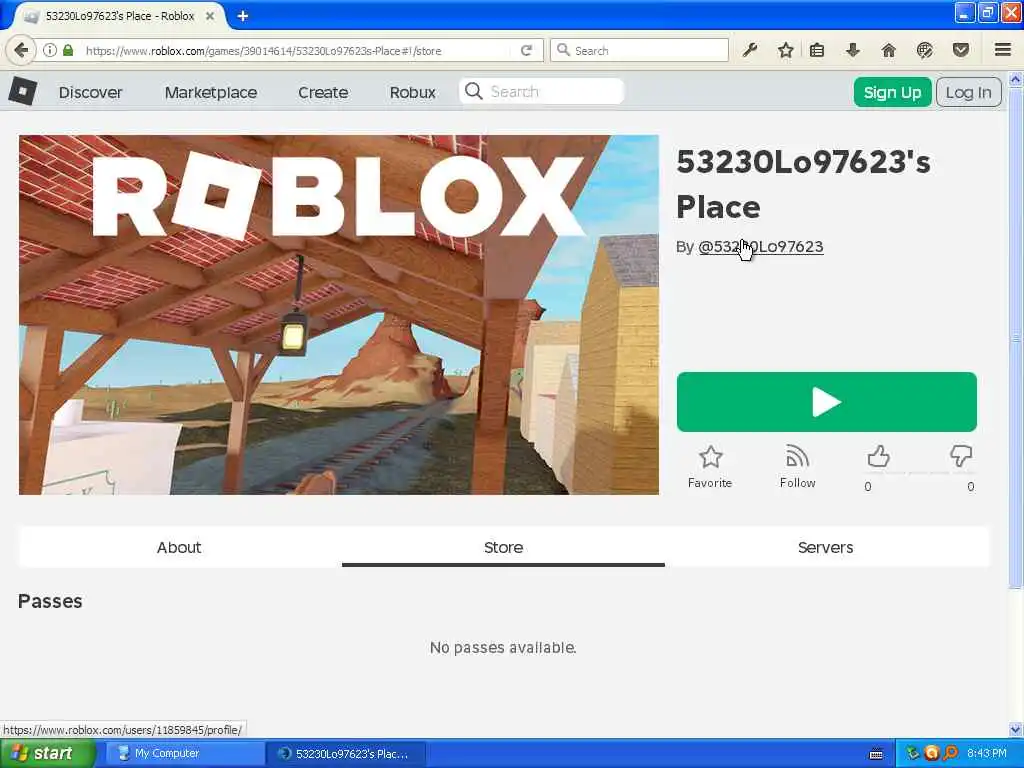Click the Log In button

968,92
